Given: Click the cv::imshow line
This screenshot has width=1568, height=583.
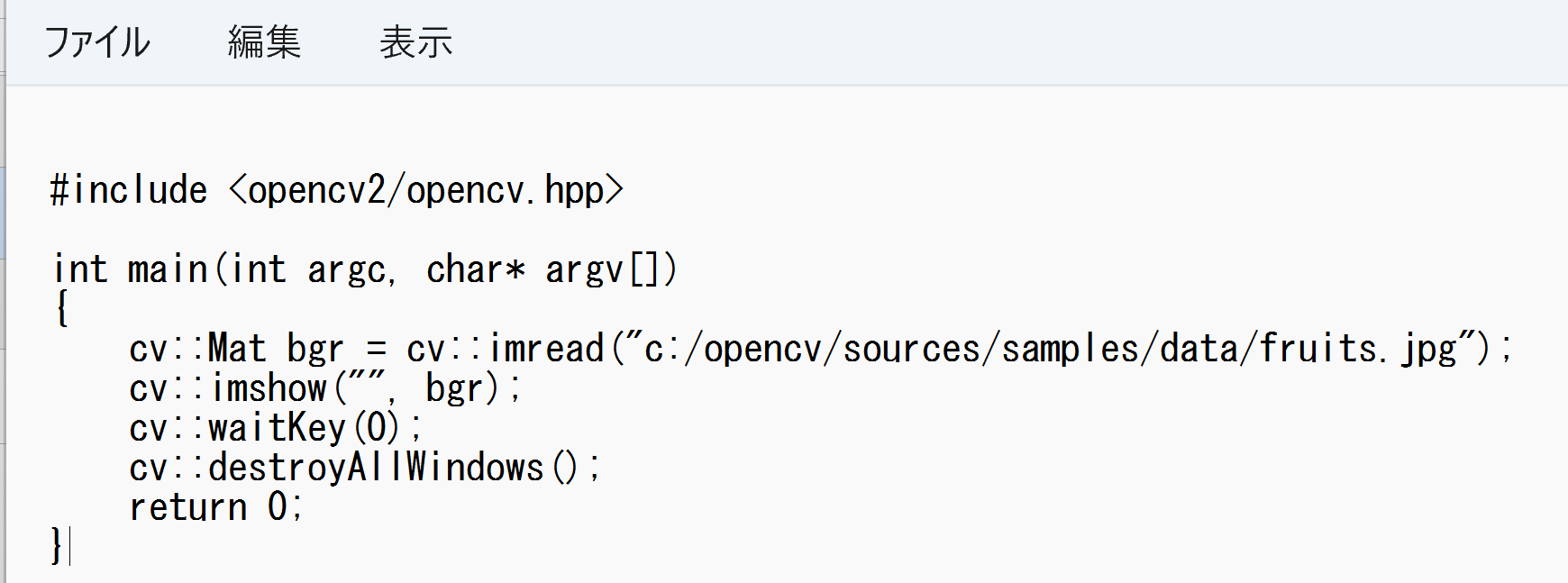Looking at the screenshot, I should (325, 388).
